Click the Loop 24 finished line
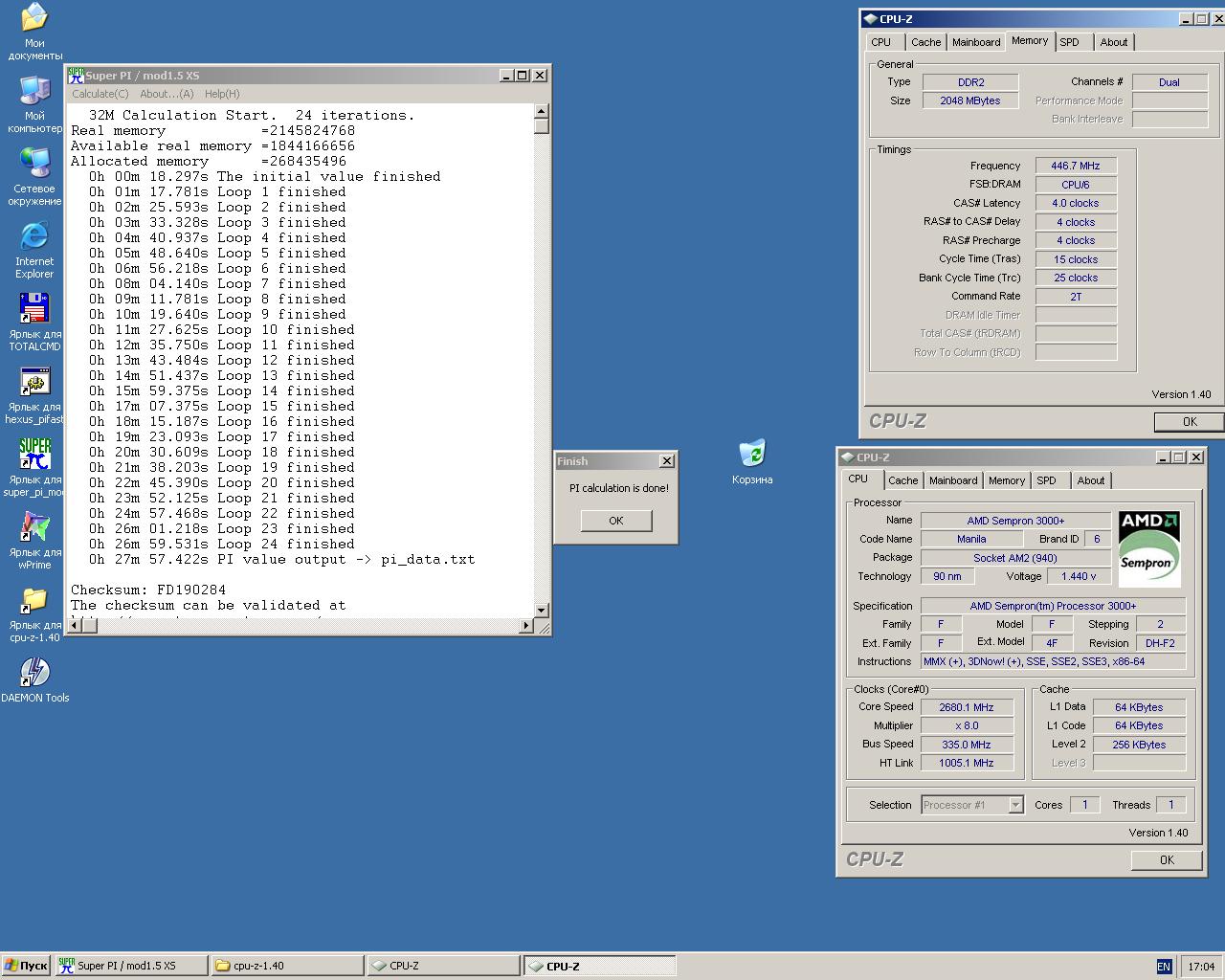 tap(221, 544)
